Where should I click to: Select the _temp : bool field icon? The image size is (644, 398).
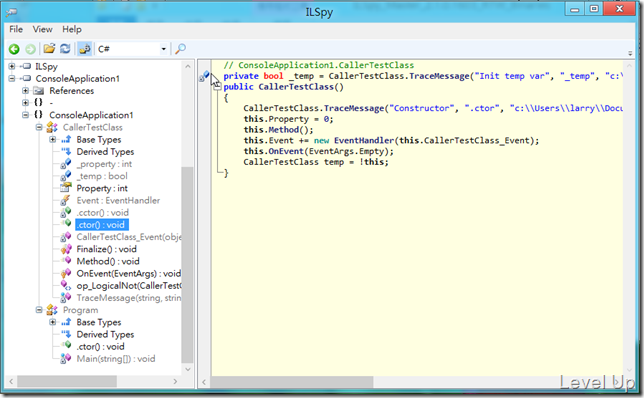tap(66, 176)
